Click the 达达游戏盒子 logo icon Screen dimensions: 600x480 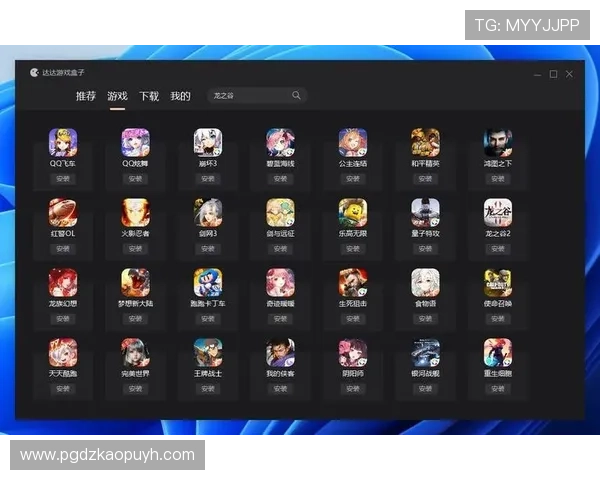click(x=34, y=72)
